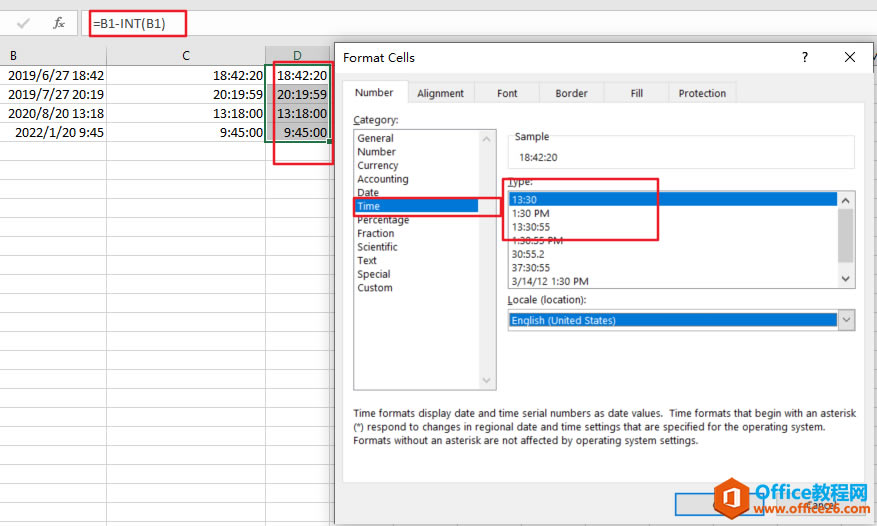Click cell containing 2020/8/20 13:18
877x526 pixels.
tap(53, 114)
